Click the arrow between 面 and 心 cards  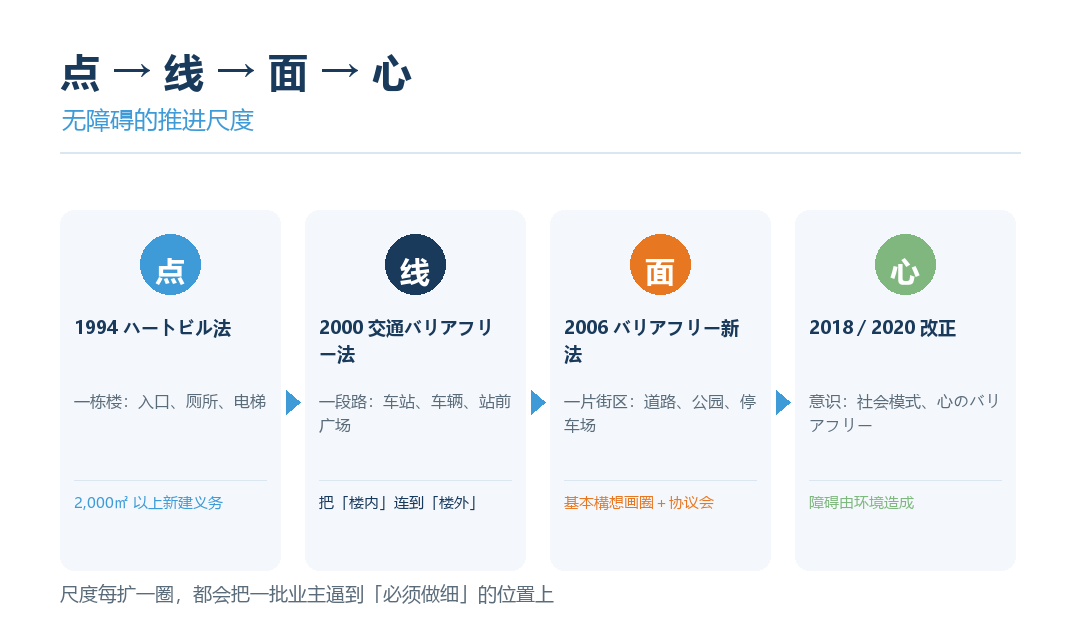(x=783, y=402)
